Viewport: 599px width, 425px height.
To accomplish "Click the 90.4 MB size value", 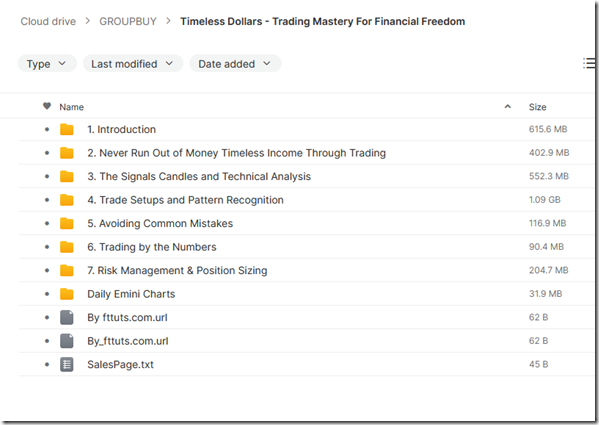I will [546, 247].
